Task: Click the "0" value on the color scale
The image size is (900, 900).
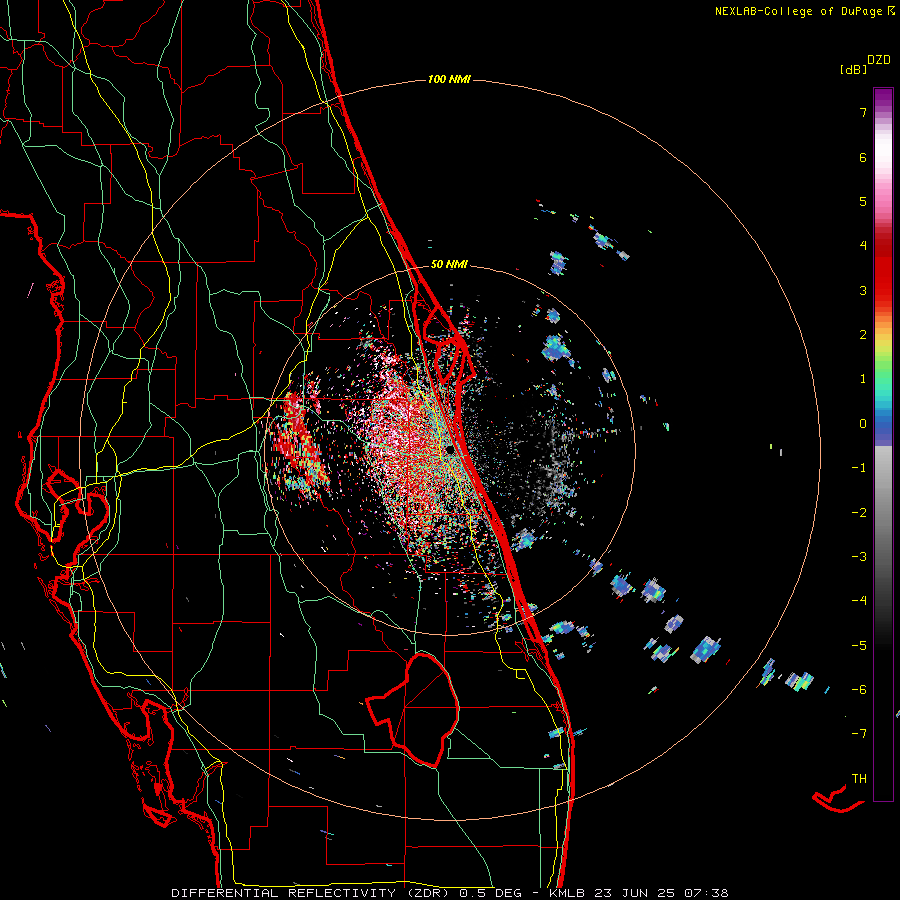Action: pyautogui.click(x=863, y=424)
